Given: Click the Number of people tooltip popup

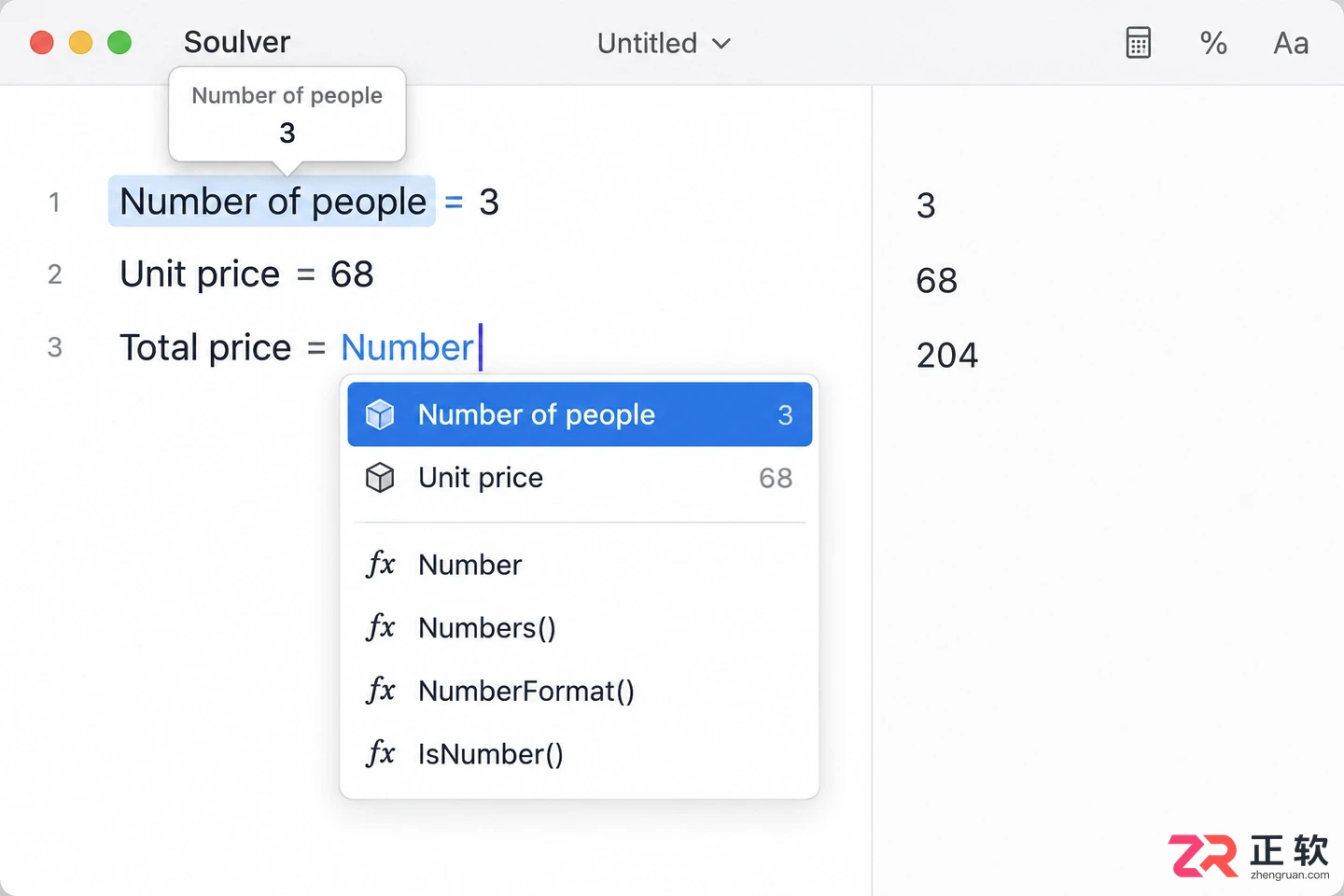Looking at the screenshot, I should pos(287,115).
